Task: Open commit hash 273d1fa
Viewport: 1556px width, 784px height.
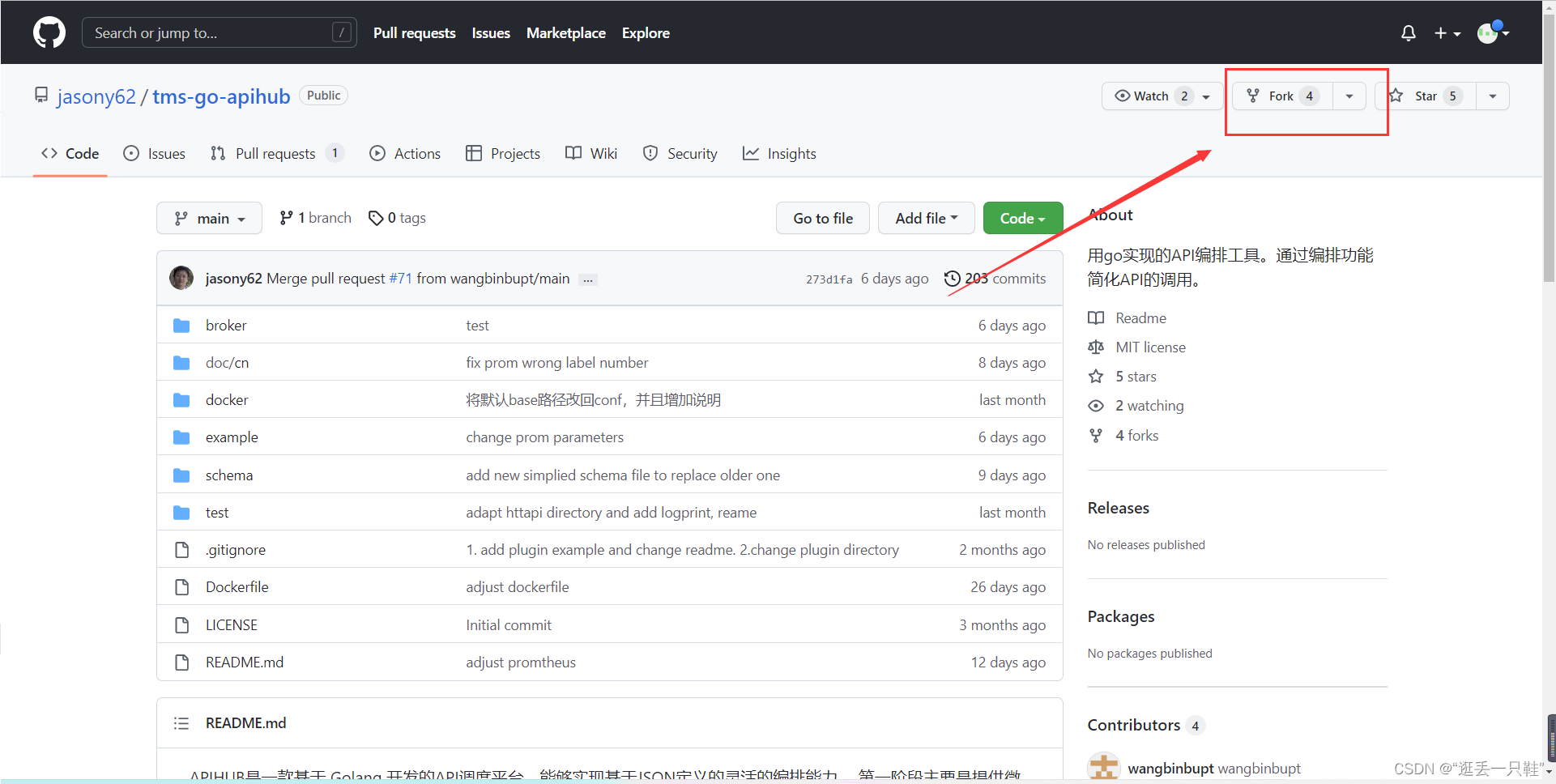Action: click(829, 279)
